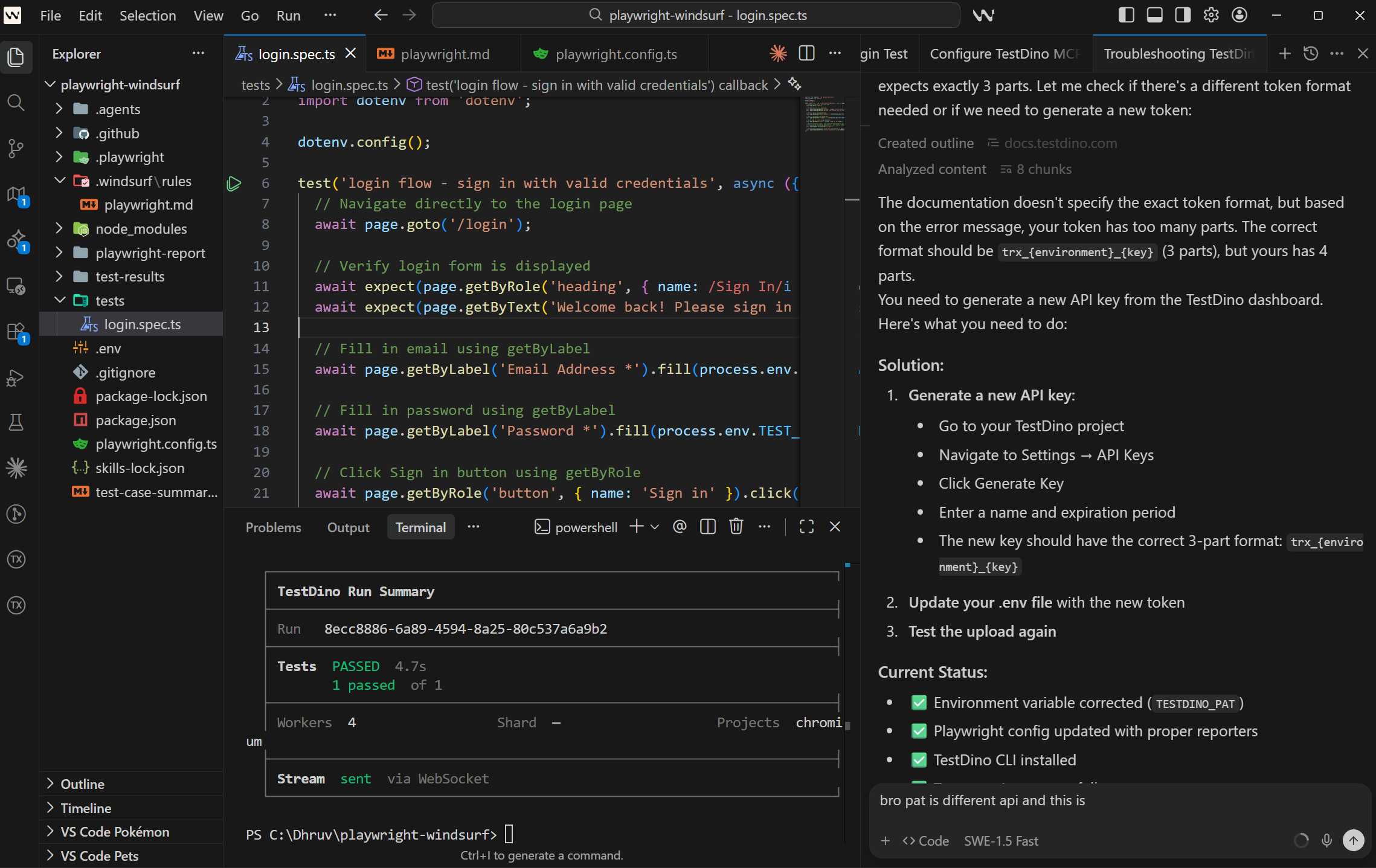Collapse the tests folder in Explorer
The height and width of the screenshot is (868, 1376).
click(59, 300)
